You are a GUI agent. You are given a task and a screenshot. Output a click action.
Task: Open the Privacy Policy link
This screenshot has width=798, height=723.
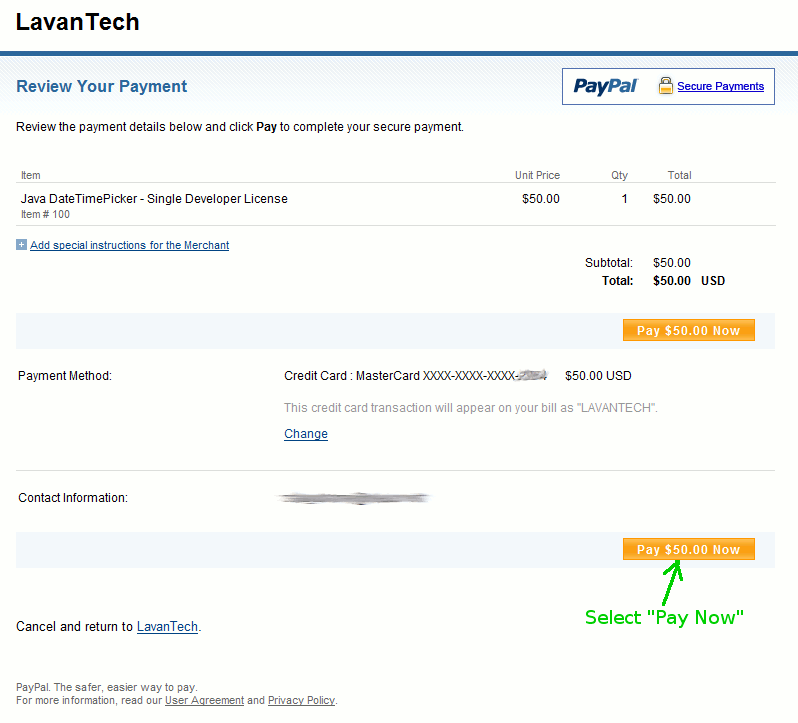[x=301, y=700]
